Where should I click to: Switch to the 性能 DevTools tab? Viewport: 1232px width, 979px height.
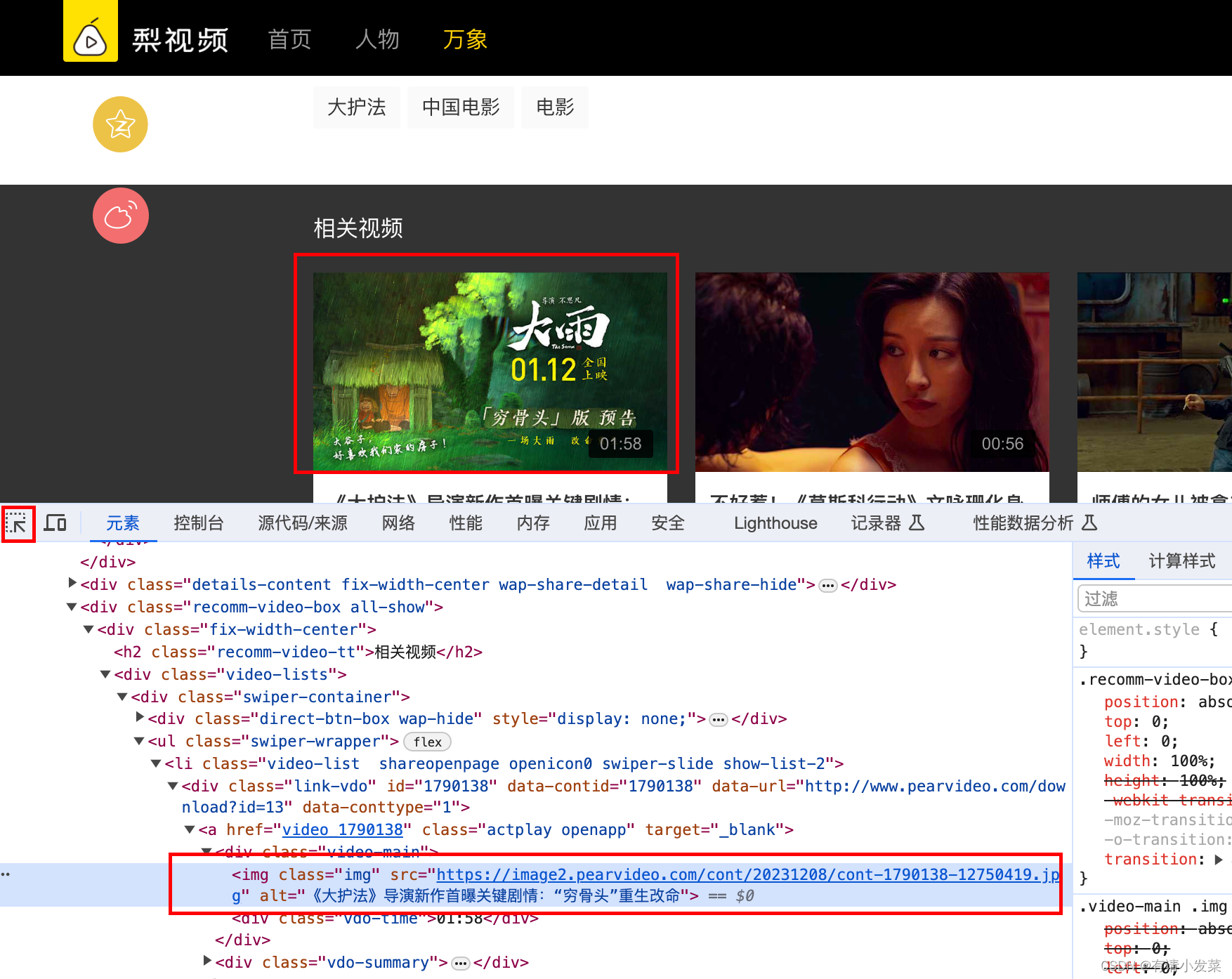tap(466, 523)
